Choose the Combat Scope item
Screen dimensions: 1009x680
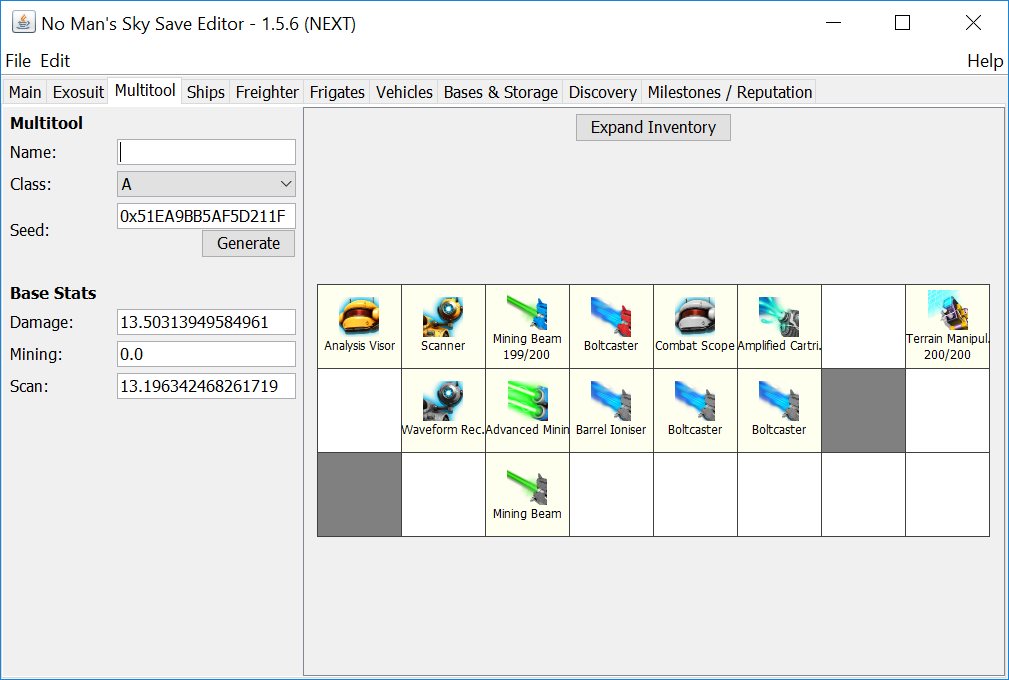click(x=695, y=326)
